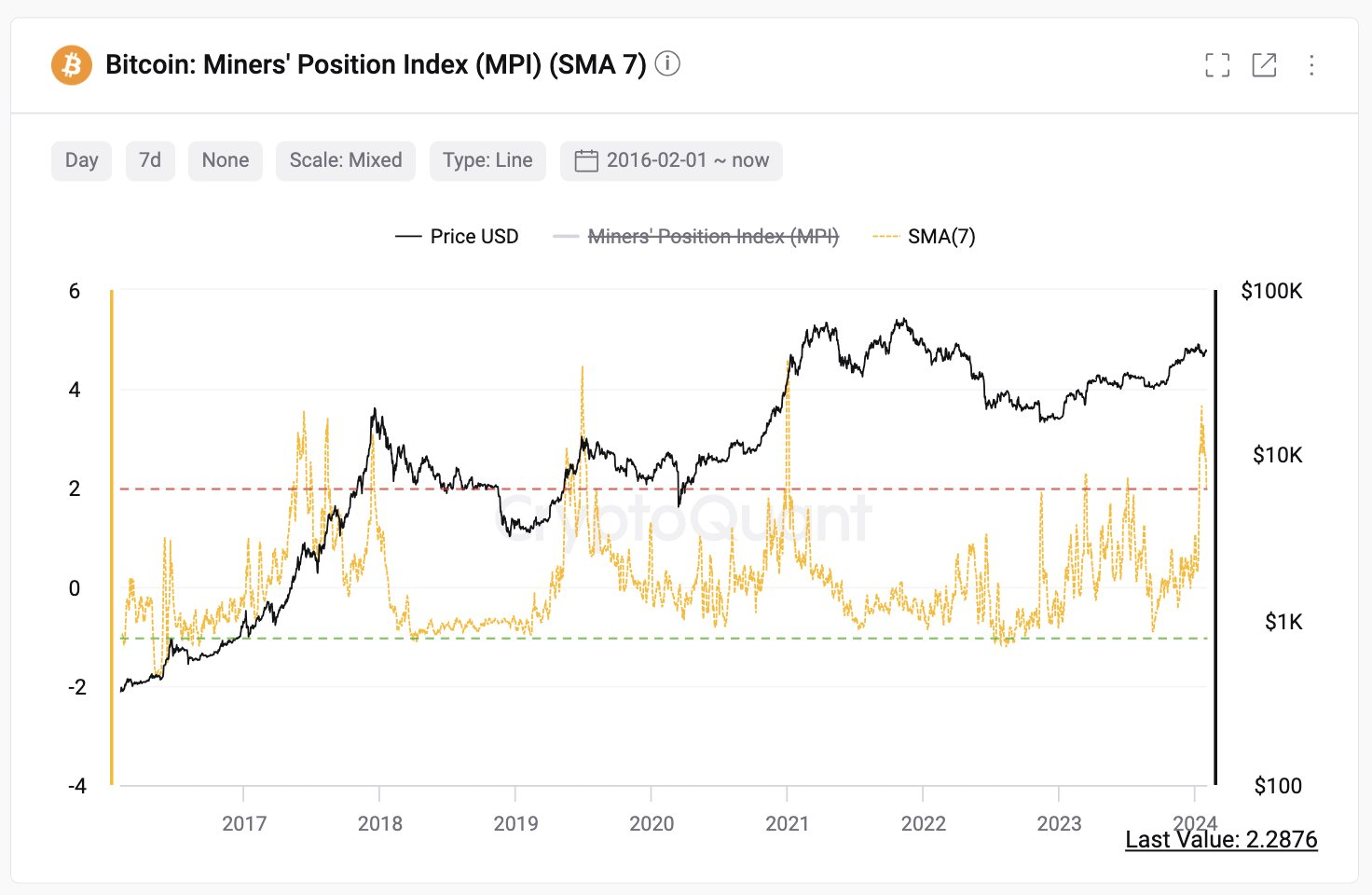
Task: Toggle Price USD series in legend
Action: 457,237
